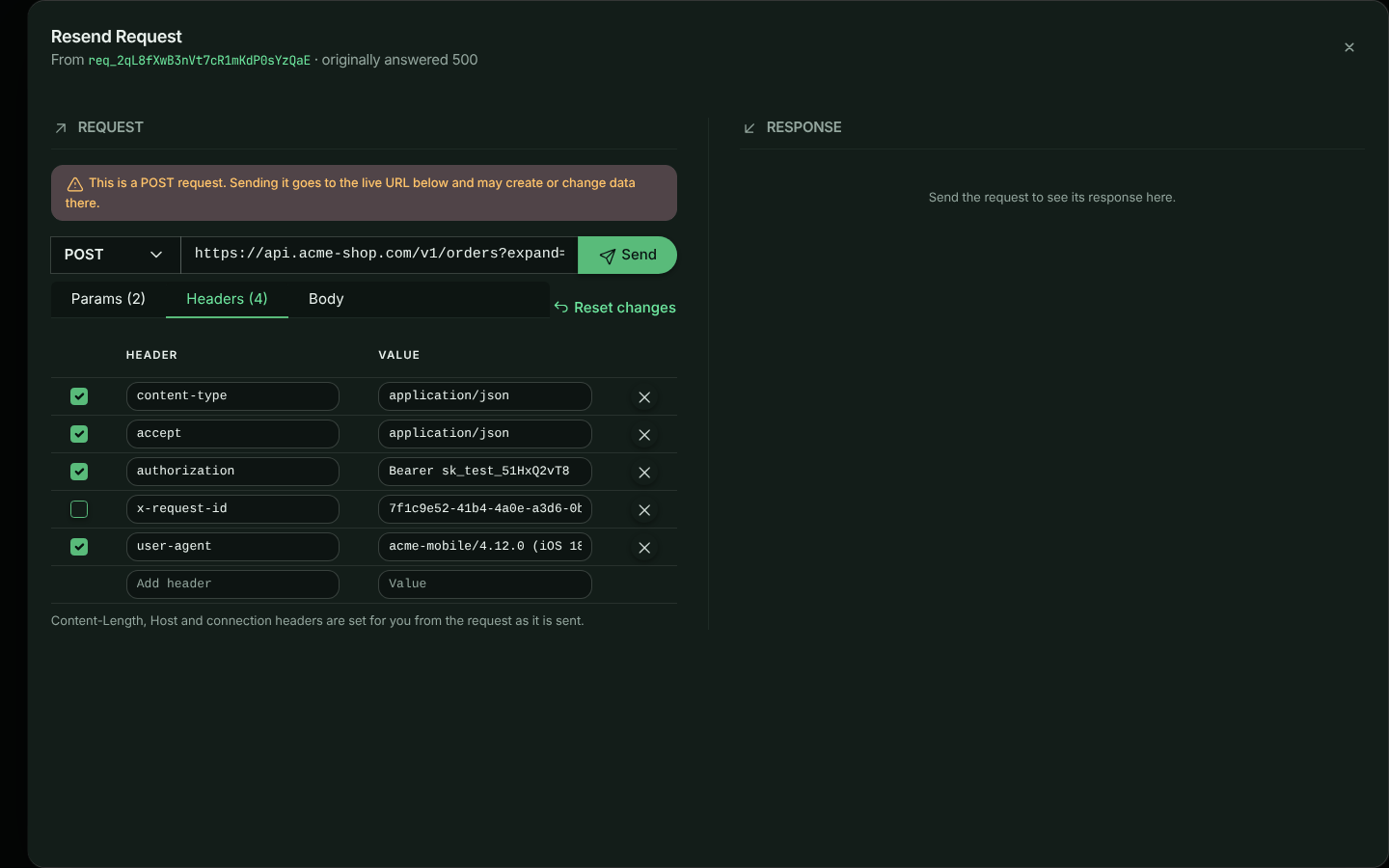Image resolution: width=1389 pixels, height=868 pixels.
Task: Delete the accept header row
Action: 644,435
